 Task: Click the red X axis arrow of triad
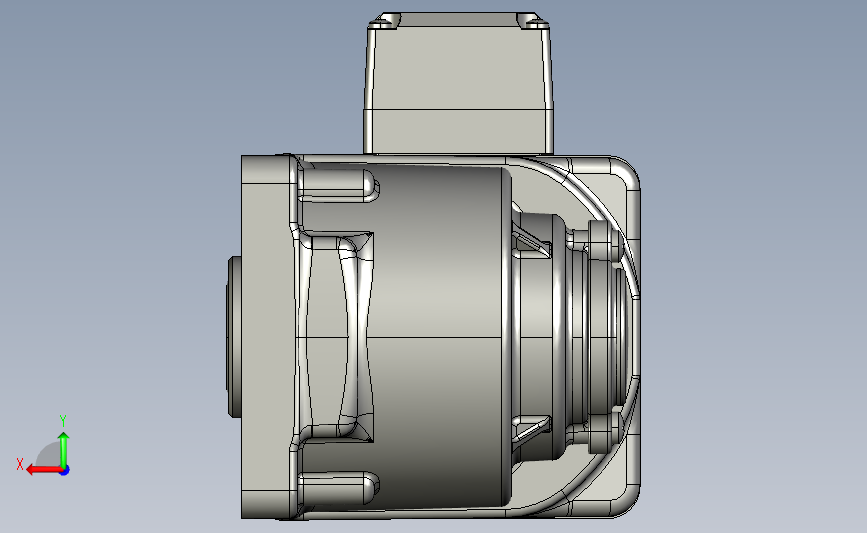(43, 470)
